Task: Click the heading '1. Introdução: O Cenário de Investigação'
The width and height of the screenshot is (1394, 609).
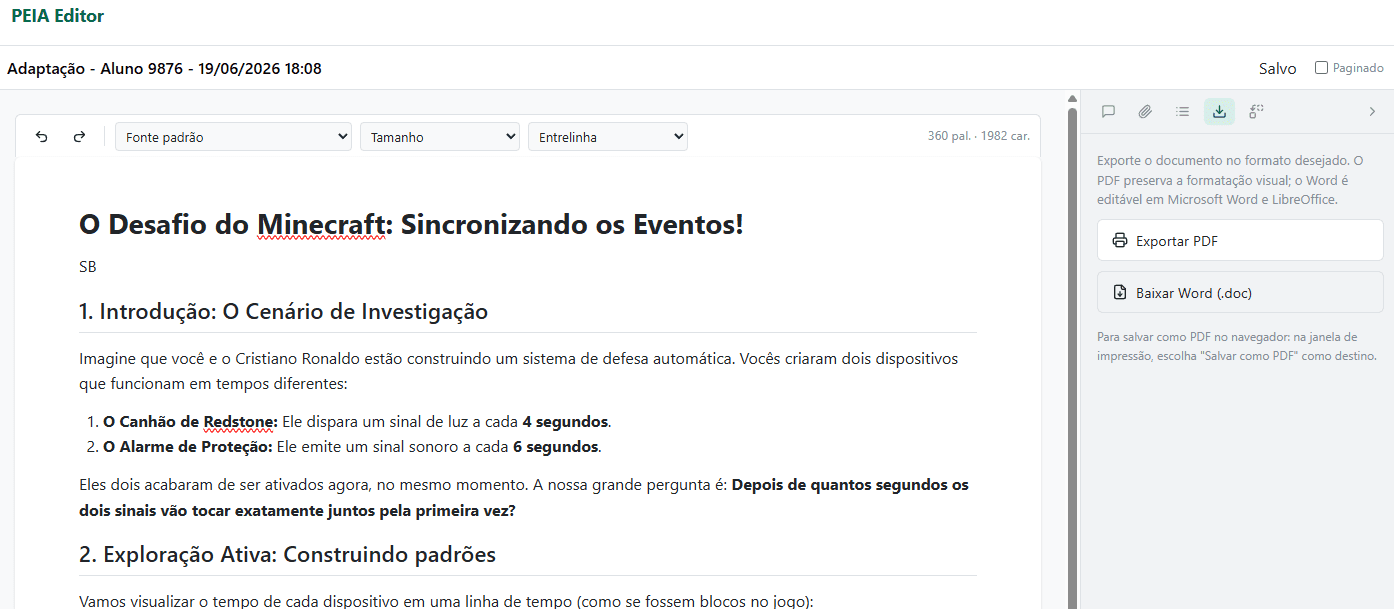Action: [283, 312]
